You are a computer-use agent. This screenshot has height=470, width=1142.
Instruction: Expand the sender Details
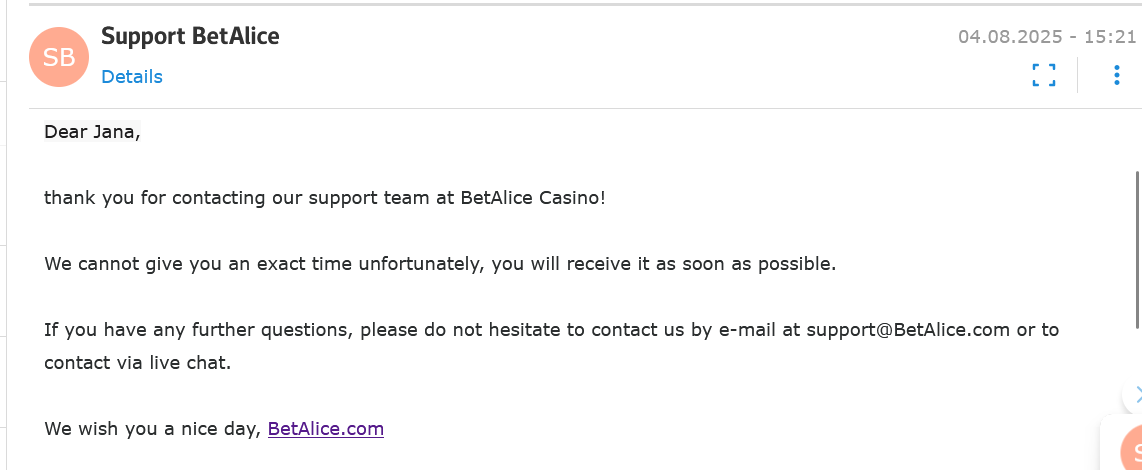point(132,77)
